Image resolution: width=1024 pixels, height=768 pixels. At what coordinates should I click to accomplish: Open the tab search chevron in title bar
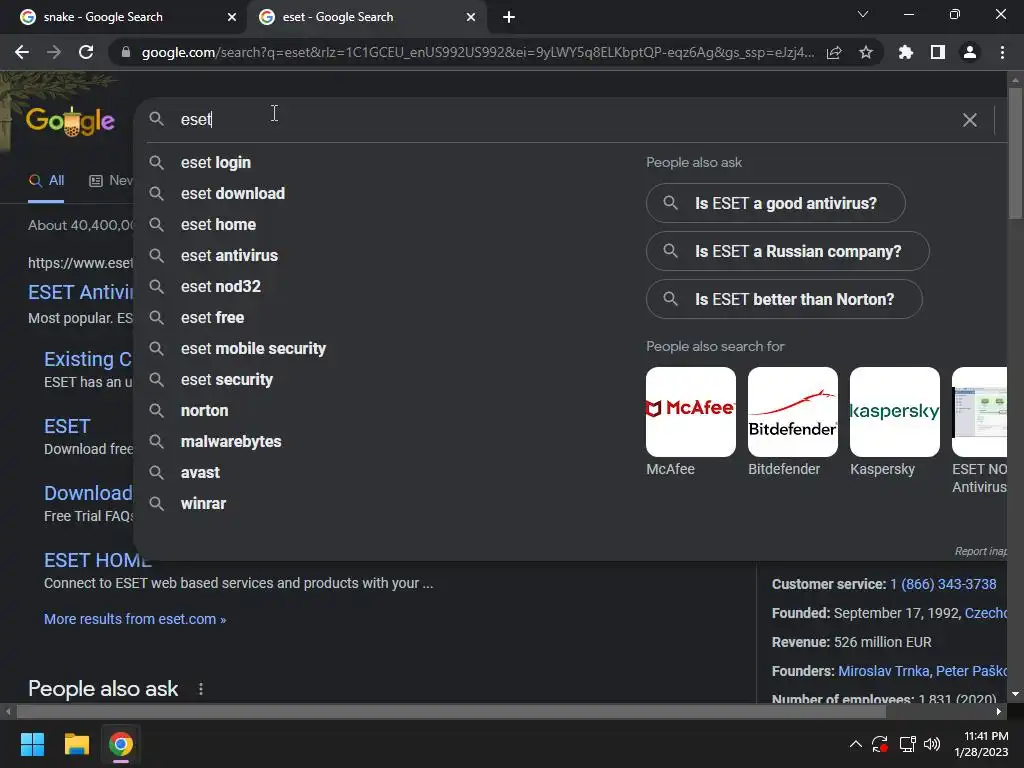(x=863, y=14)
